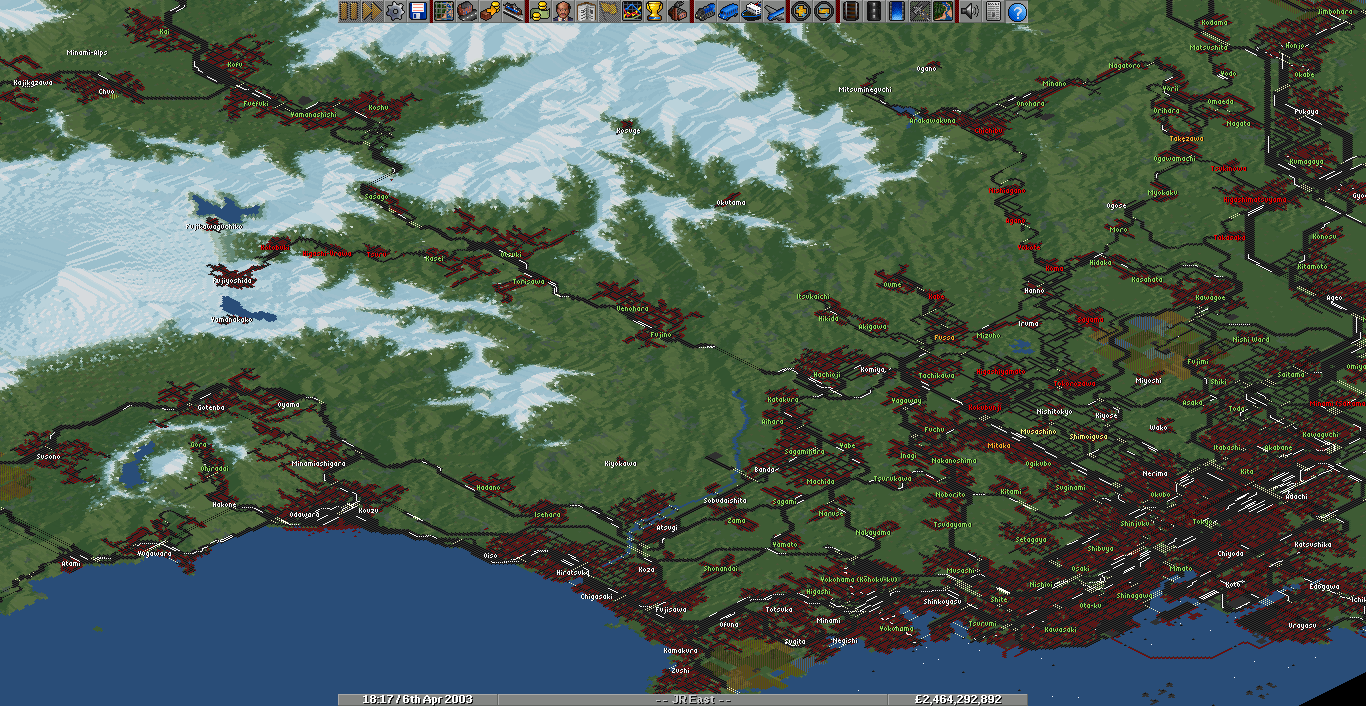Open the floppy disk save game menu

pos(418,12)
